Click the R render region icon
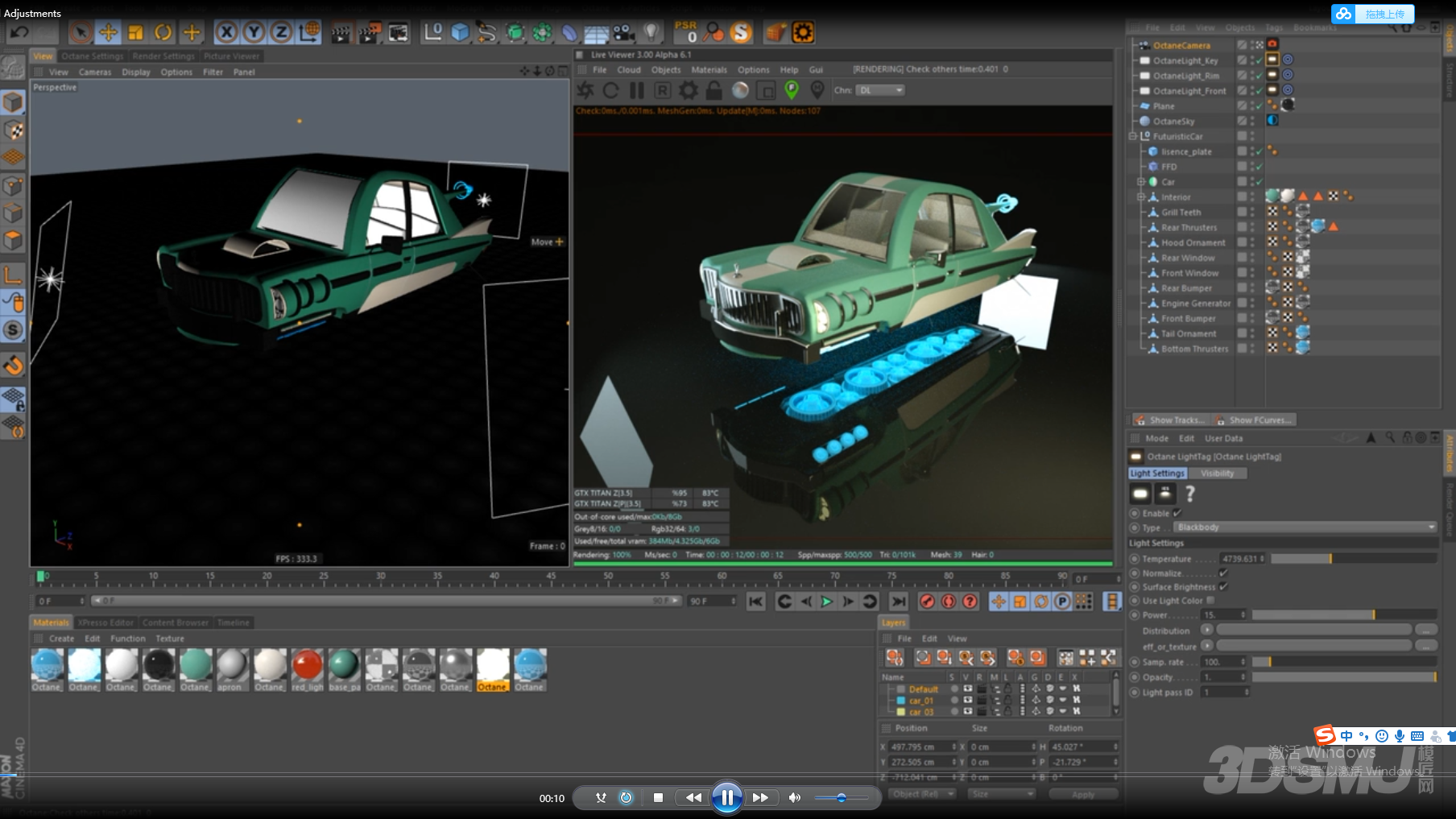1456x819 pixels. tap(662, 90)
